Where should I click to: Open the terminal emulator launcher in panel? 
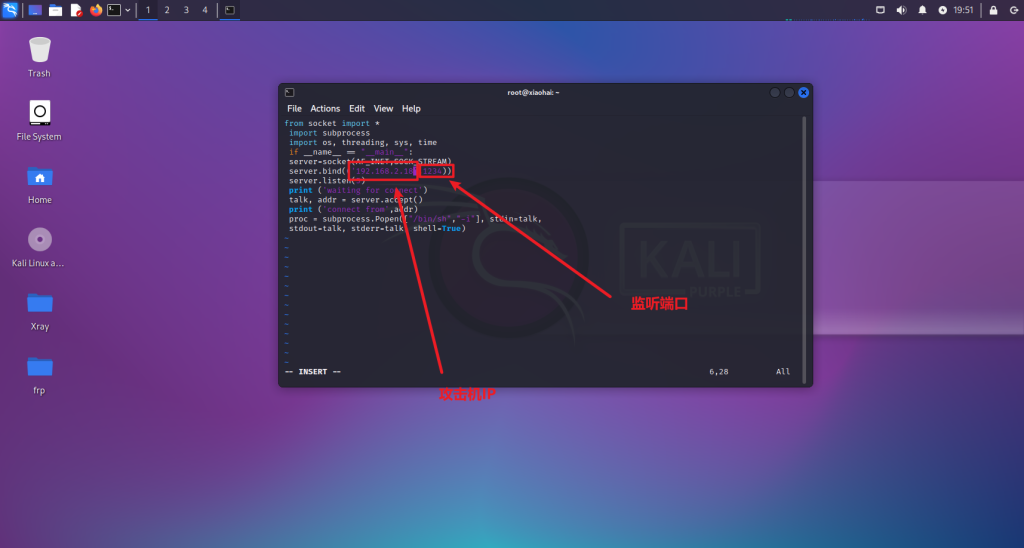[x=114, y=10]
